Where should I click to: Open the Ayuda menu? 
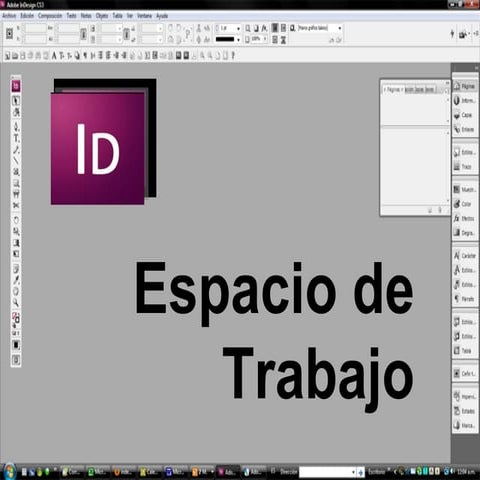(162, 16)
